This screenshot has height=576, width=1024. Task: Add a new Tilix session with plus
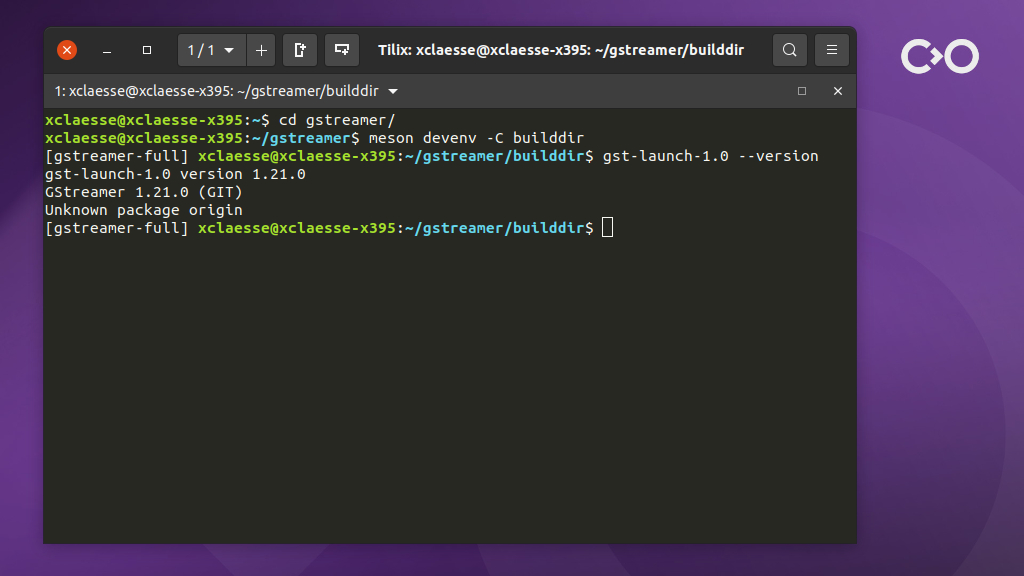tap(261, 50)
